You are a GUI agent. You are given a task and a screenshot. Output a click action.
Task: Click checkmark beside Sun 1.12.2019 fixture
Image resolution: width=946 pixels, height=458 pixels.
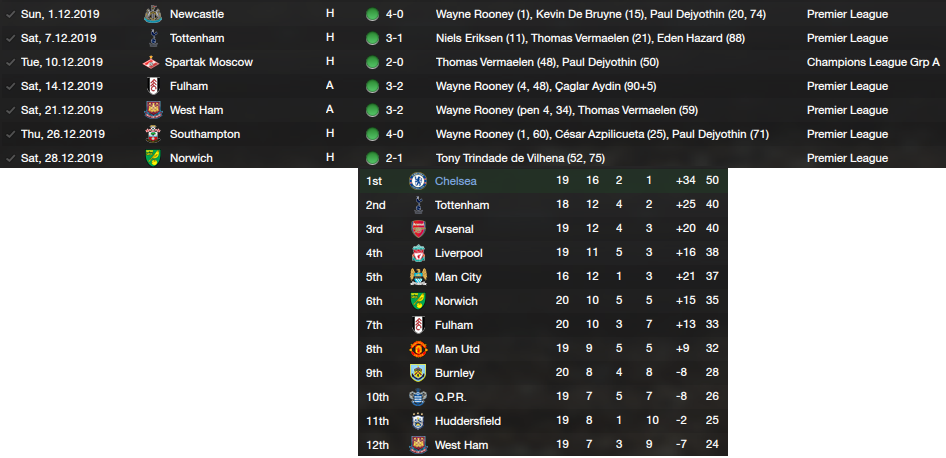tap(10, 14)
